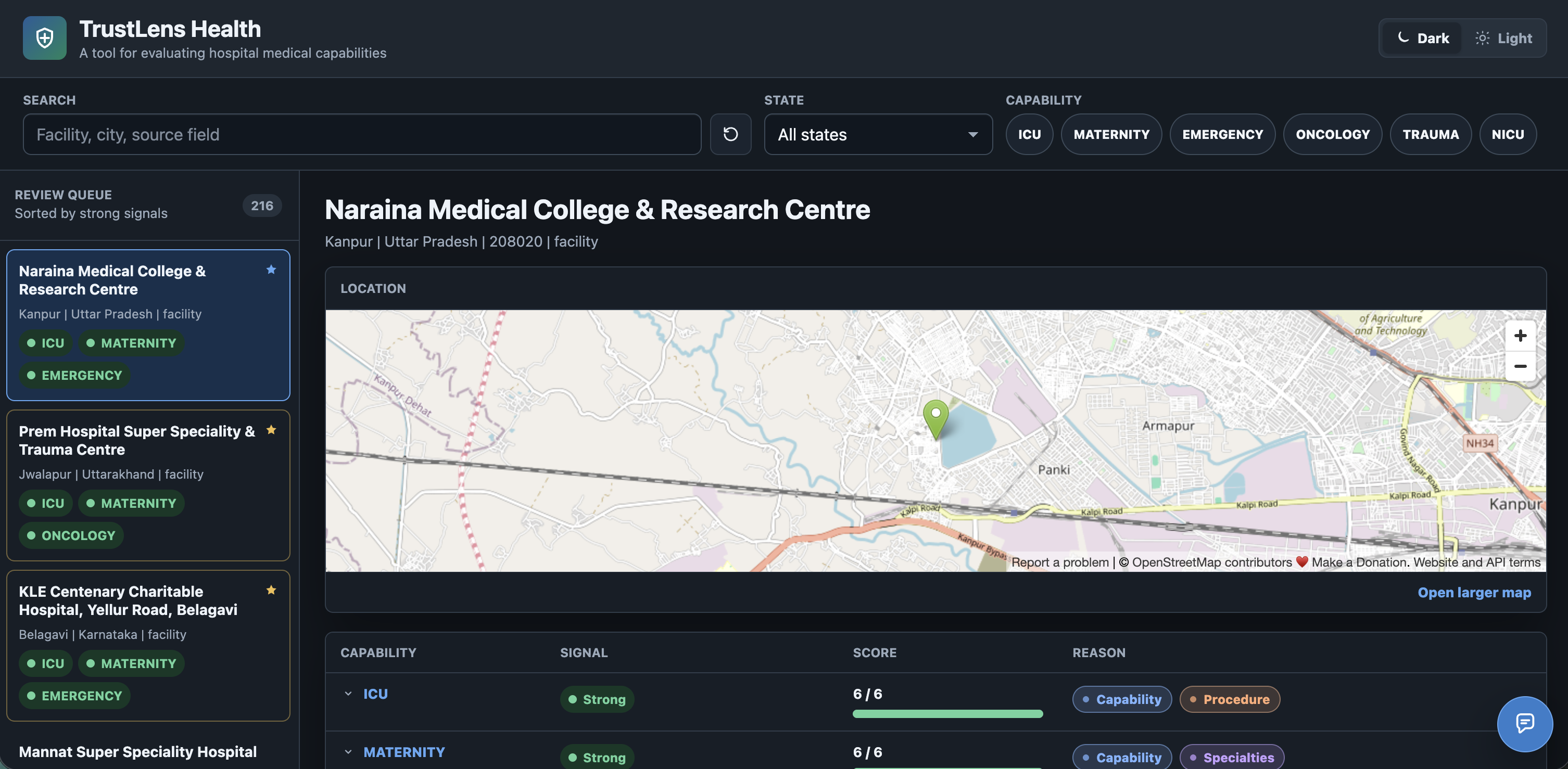The width and height of the screenshot is (1568, 769).
Task: Click the Capability reason tag in ICU row
Action: [1122, 699]
